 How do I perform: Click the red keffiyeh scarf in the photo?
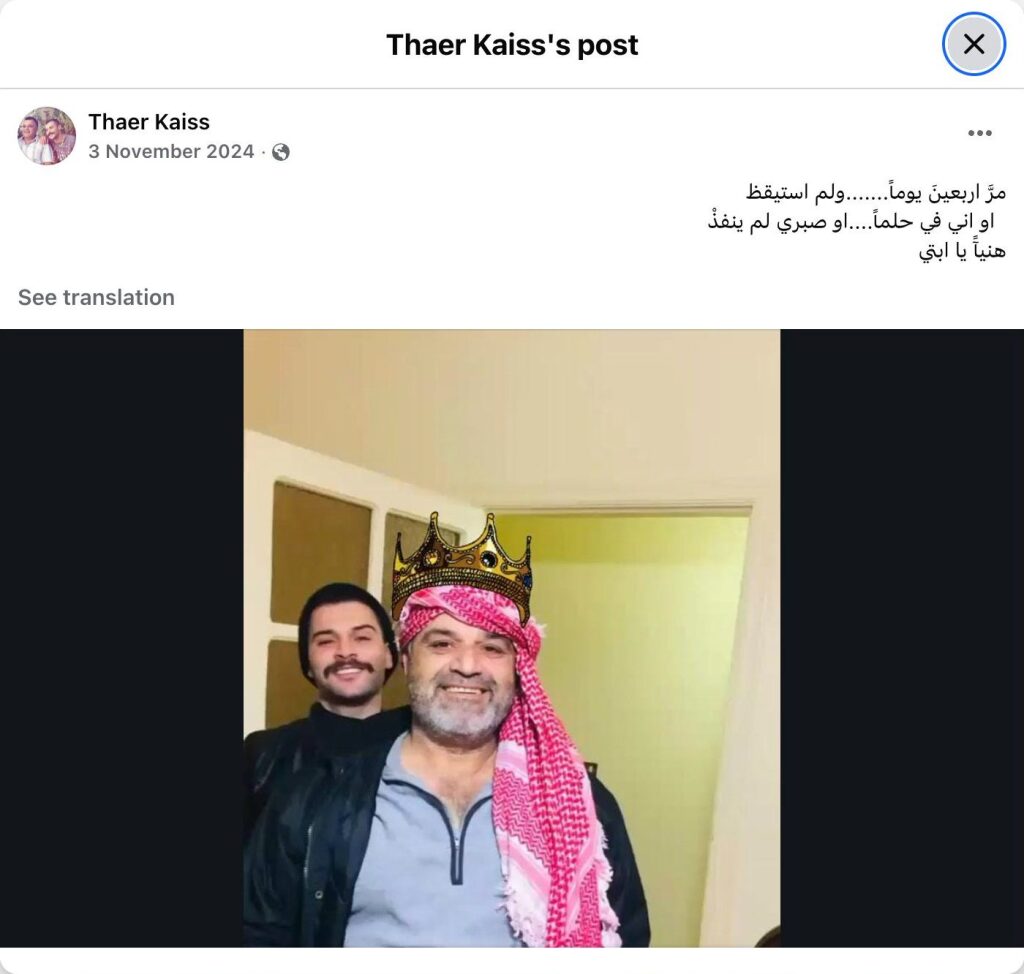point(522,751)
